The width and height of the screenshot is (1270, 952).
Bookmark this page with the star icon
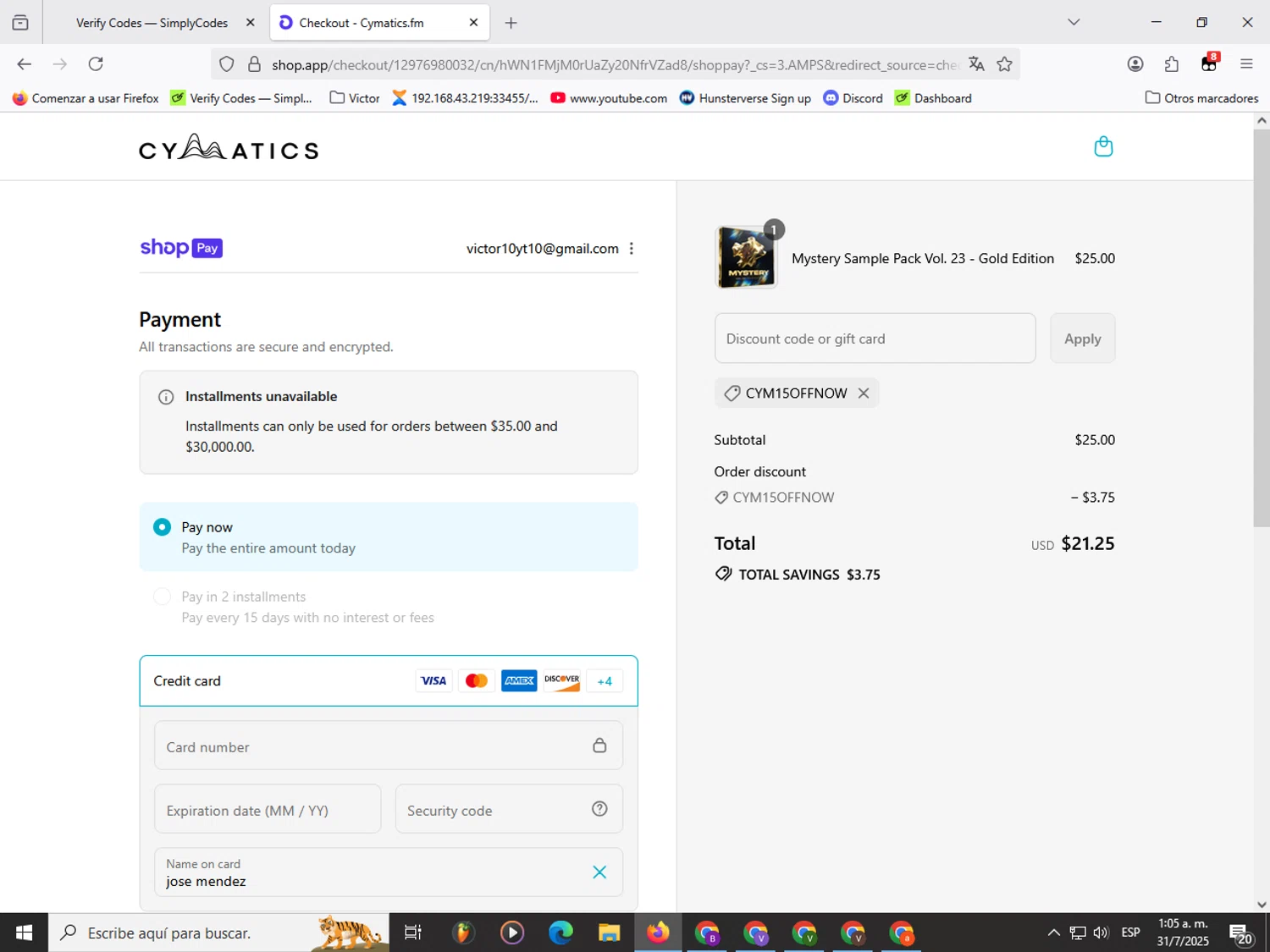click(1004, 64)
